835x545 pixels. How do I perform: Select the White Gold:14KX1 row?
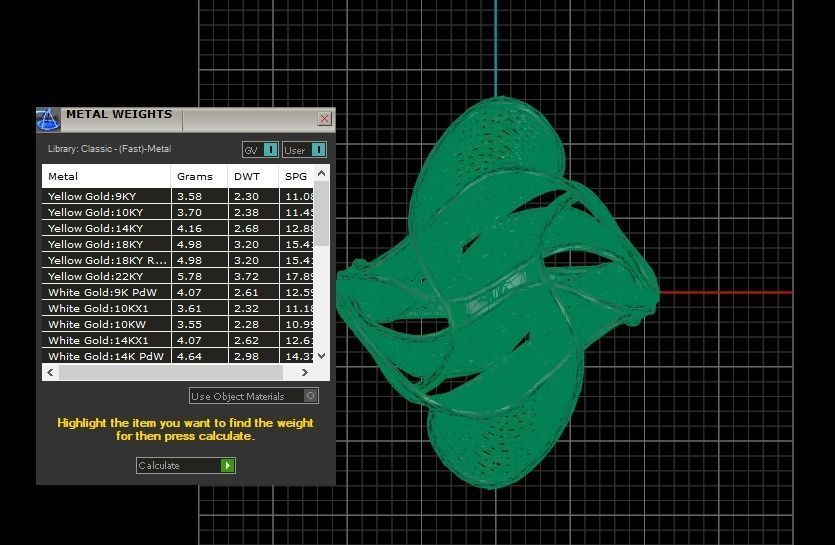point(178,340)
